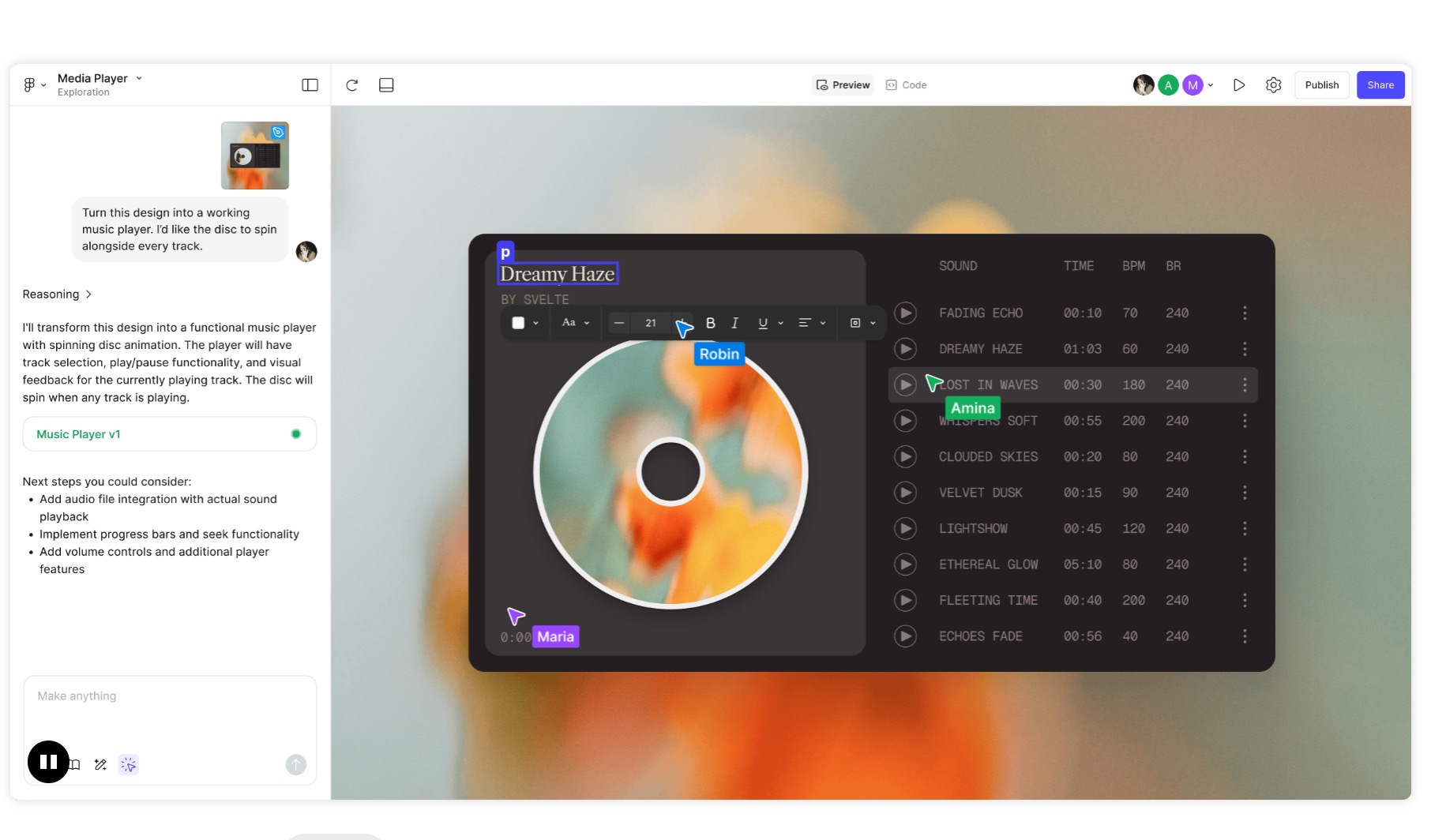Image resolution: width=1431 pixels, height=840 pixels.
Task: Open the Music Player v1 version card
Action: click(170, 434)
